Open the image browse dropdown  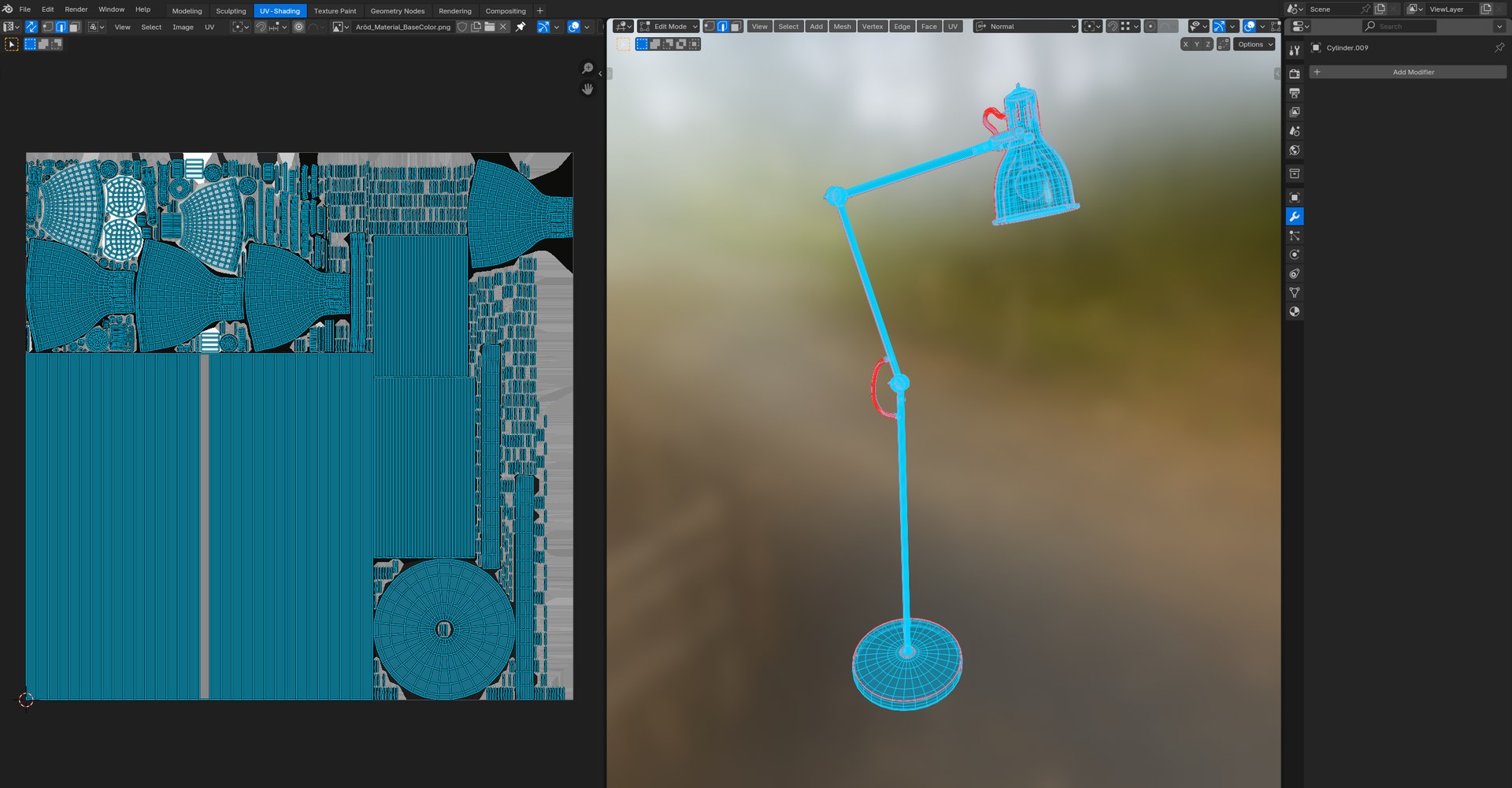coord(340,27)
